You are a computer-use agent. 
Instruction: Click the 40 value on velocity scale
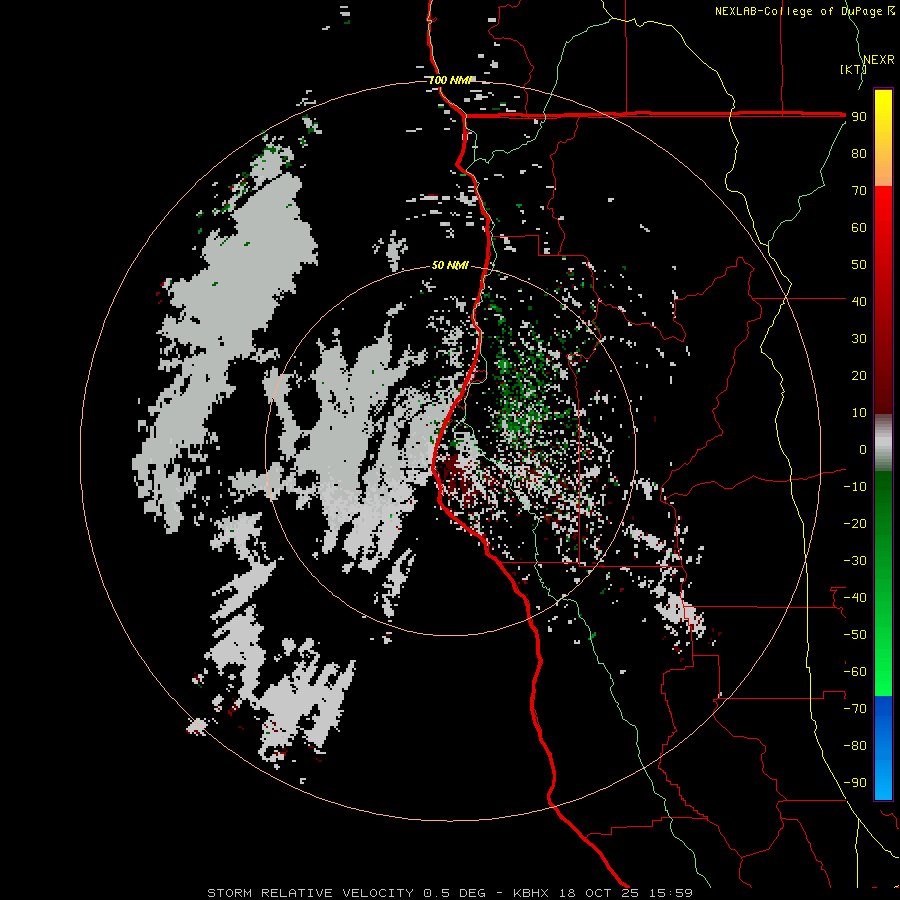859,301
